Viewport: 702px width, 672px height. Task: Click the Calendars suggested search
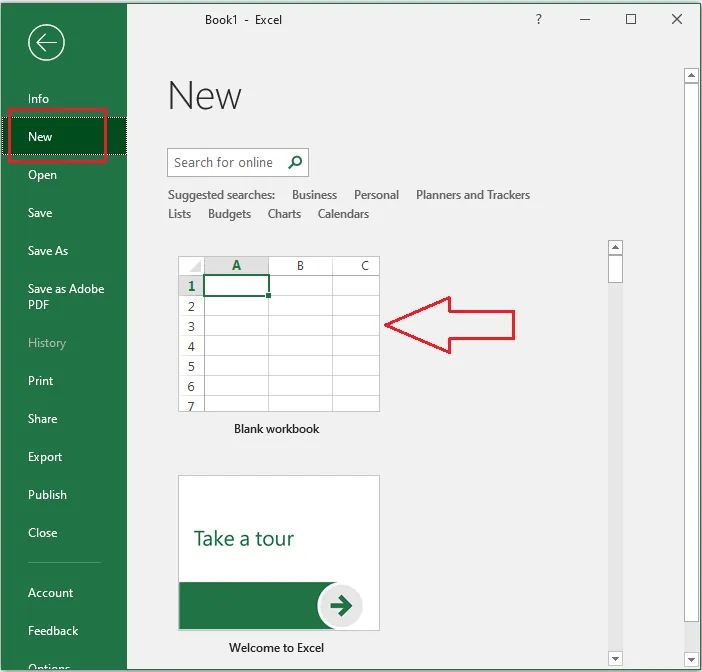point(343,214)
